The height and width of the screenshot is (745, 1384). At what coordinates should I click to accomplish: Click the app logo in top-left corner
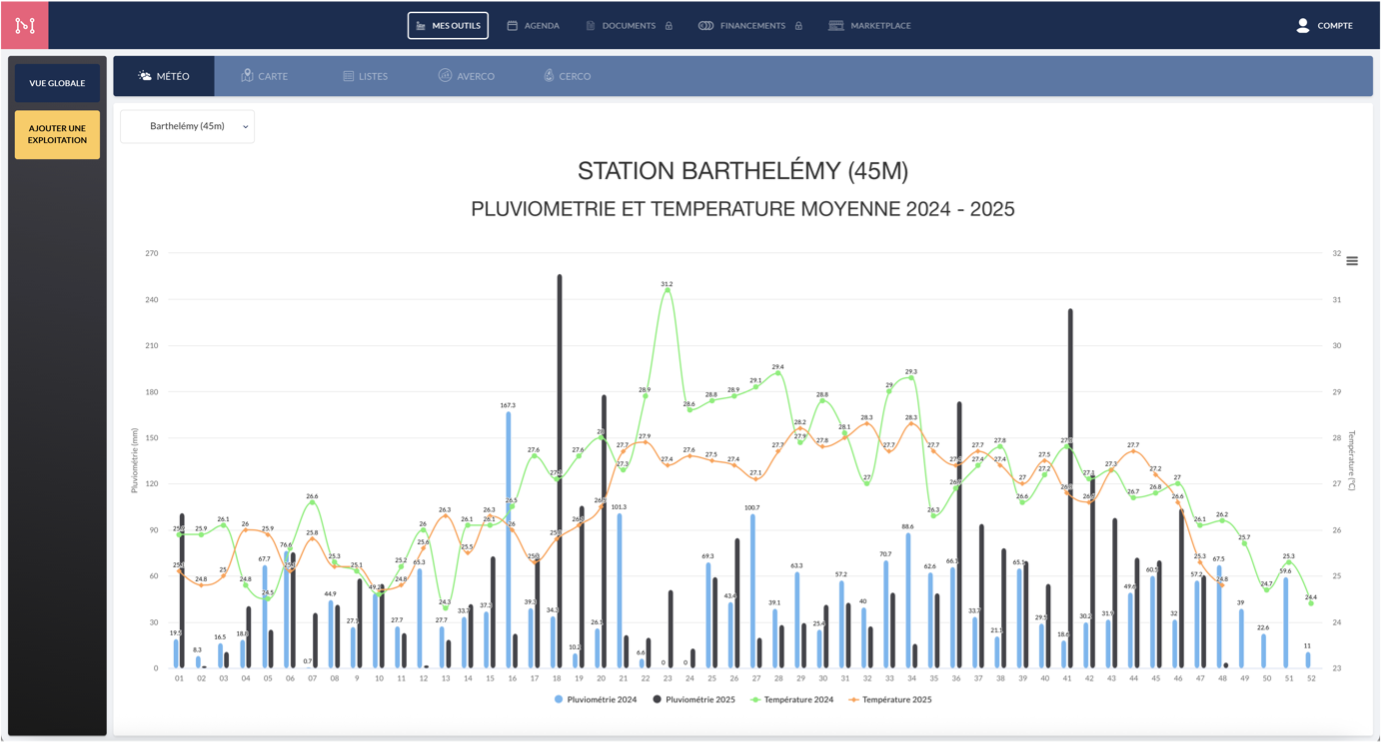click(x=24, y=25)
